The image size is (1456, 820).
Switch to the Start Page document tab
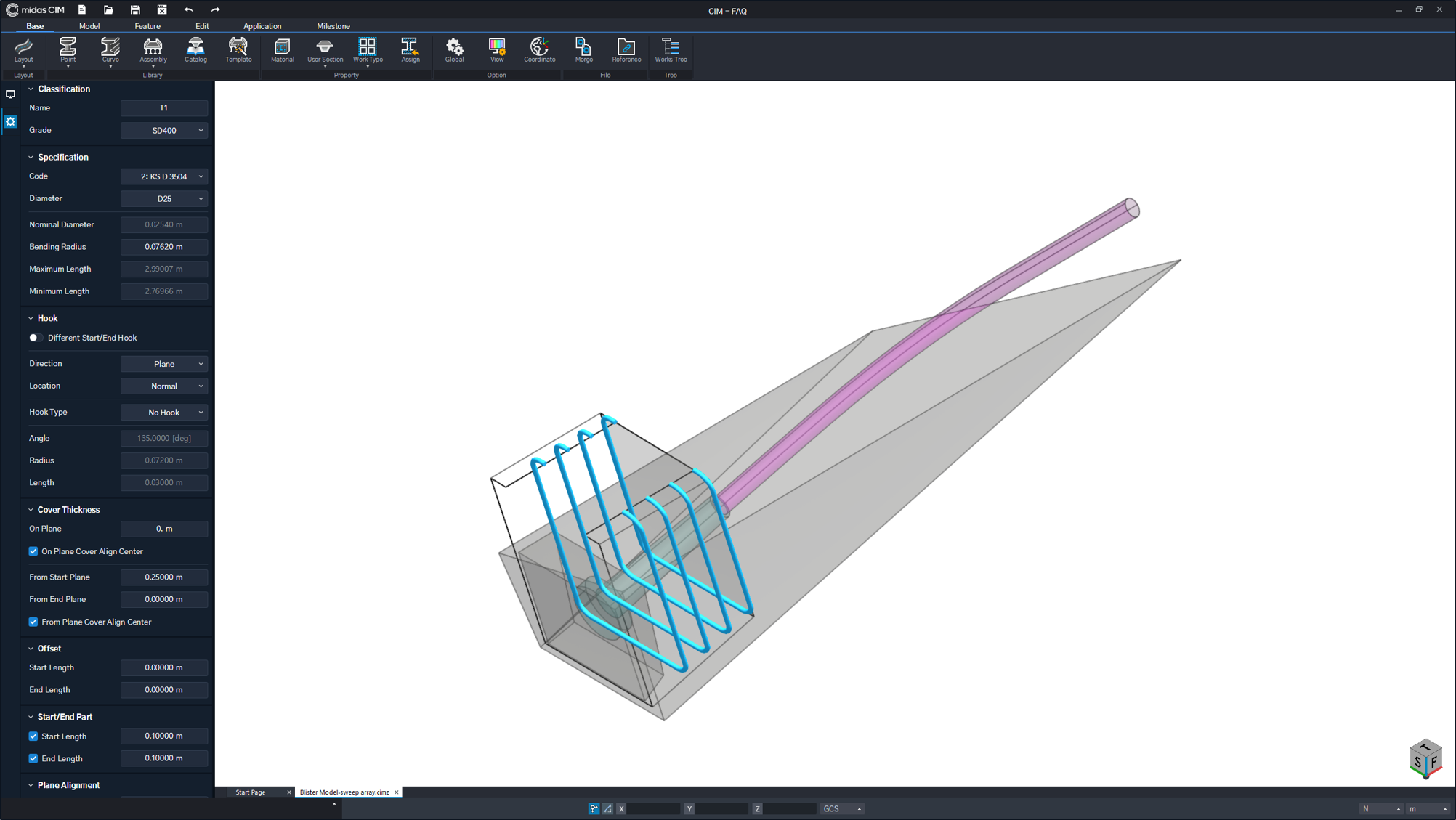(251, 792)
